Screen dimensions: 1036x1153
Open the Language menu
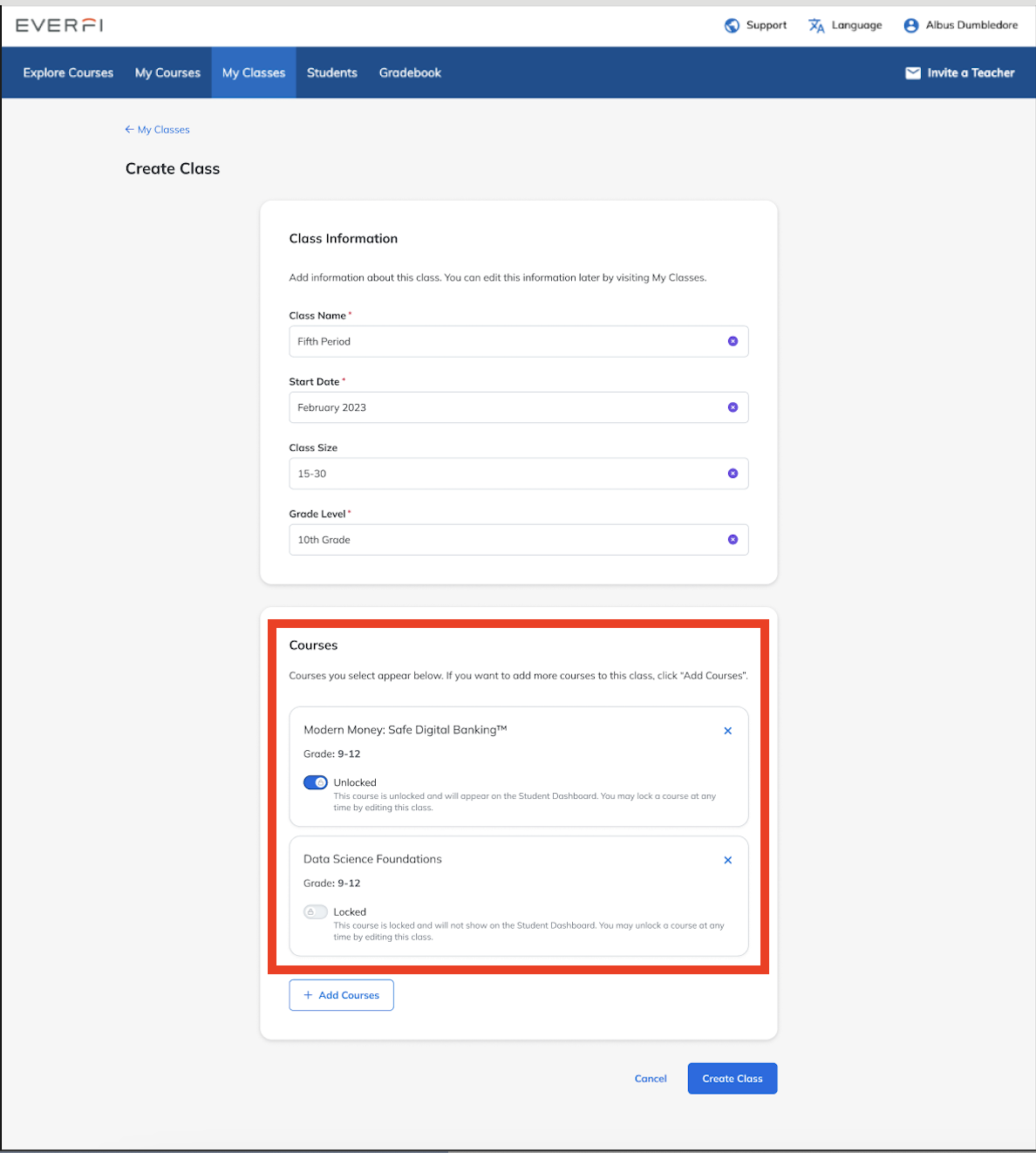[845, 25]
